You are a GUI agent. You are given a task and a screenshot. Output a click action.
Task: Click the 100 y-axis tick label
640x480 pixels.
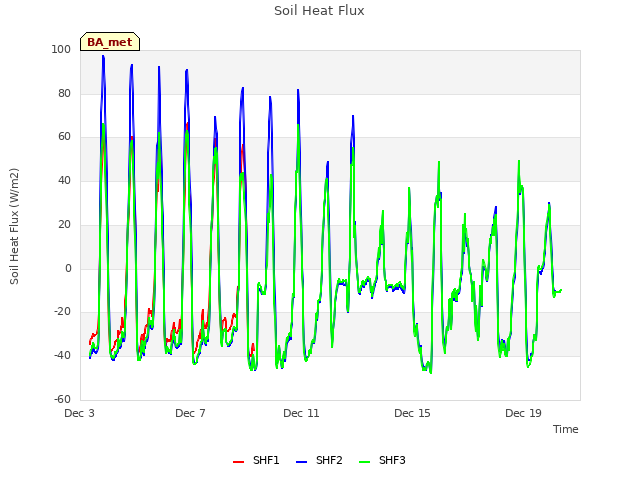[61, 49]
